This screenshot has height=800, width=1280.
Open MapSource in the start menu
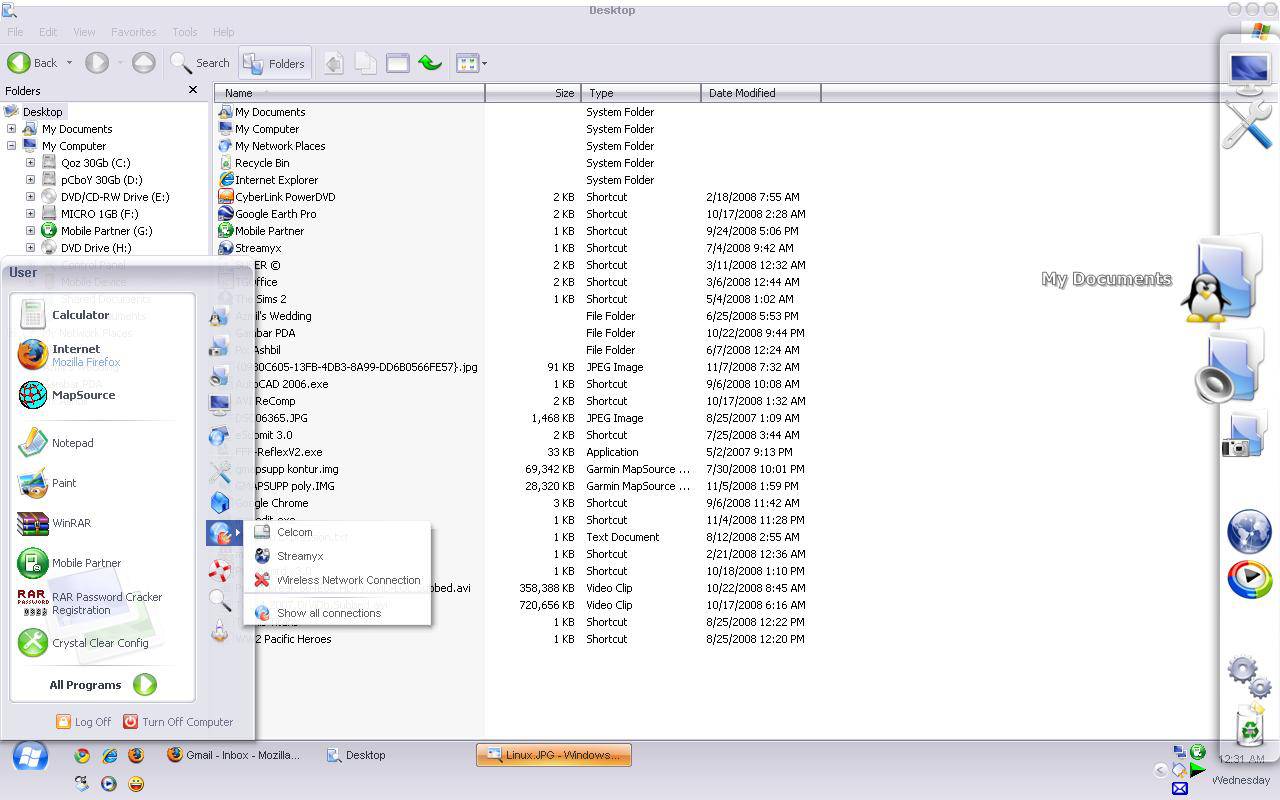tap(66, 395)
